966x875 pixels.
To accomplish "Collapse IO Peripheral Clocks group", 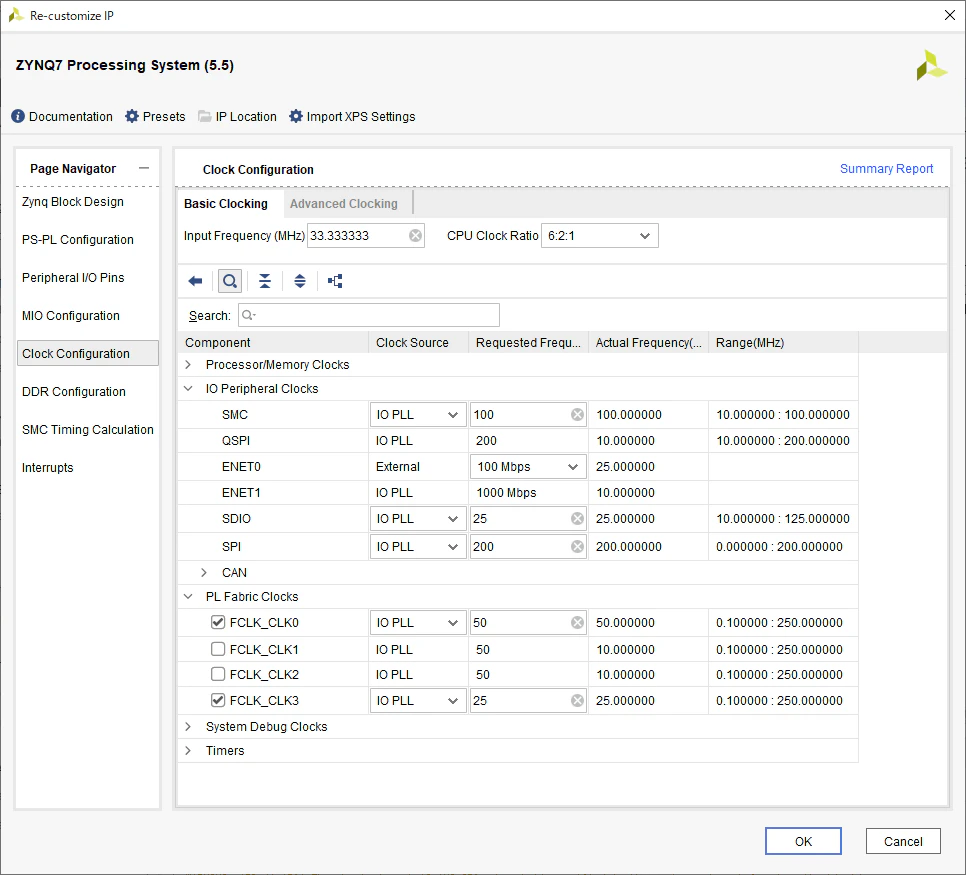I will (189, 389).
